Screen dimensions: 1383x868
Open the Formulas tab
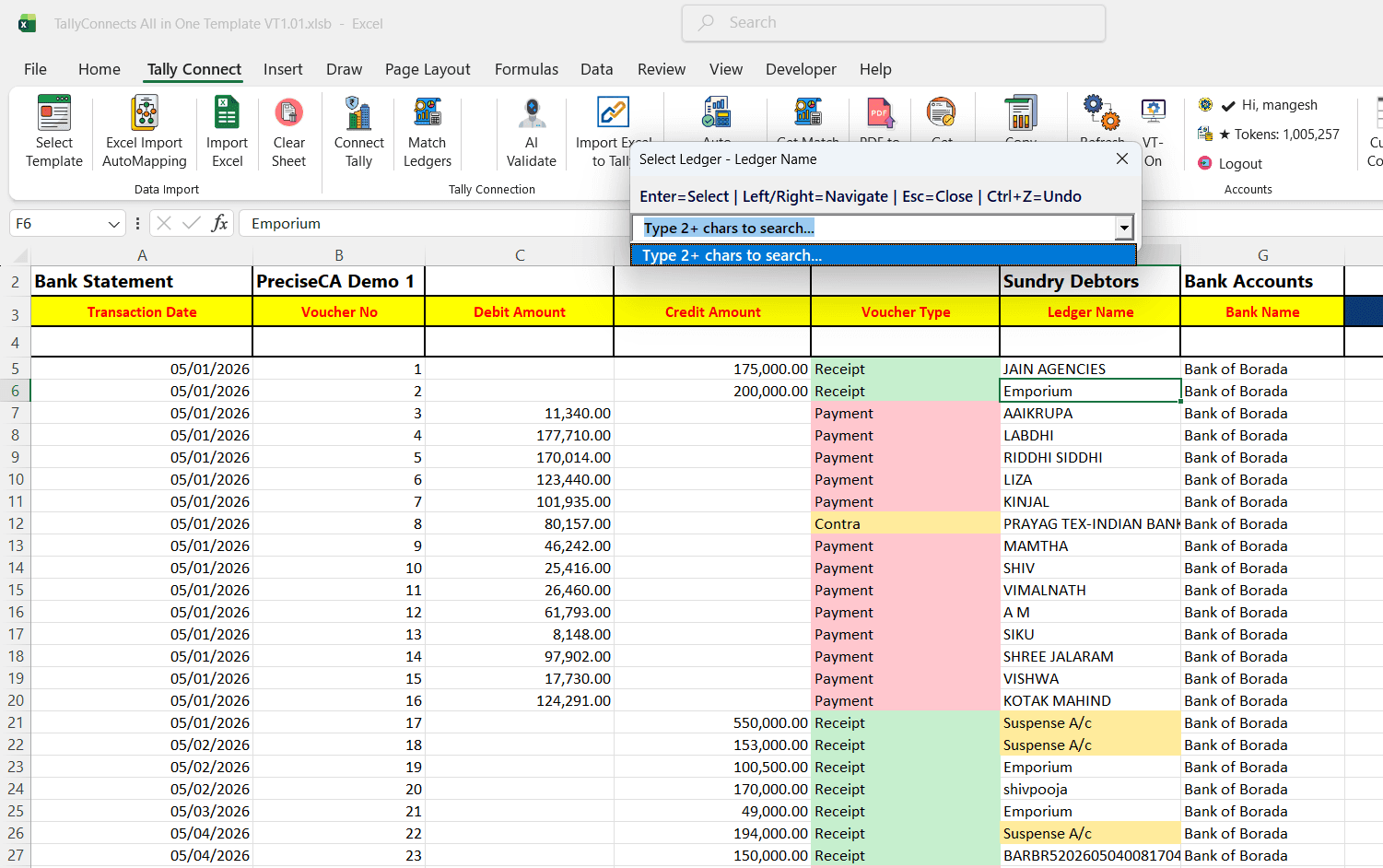coord(526,69)
